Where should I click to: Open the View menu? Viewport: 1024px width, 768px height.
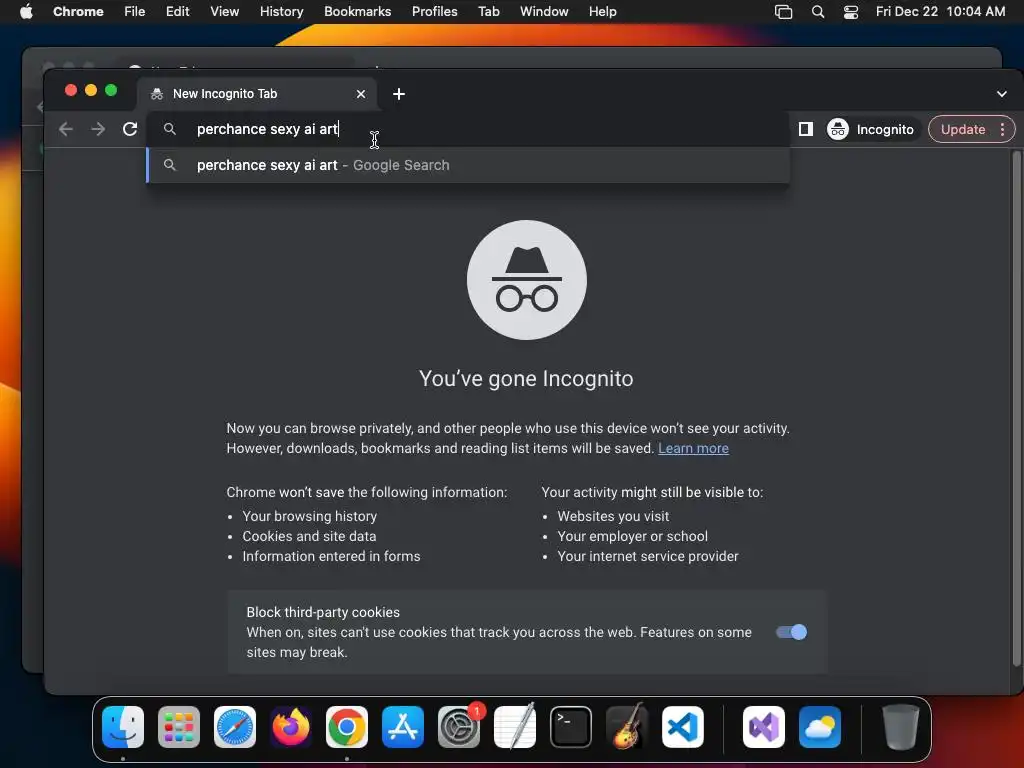[x=225, y=12]
